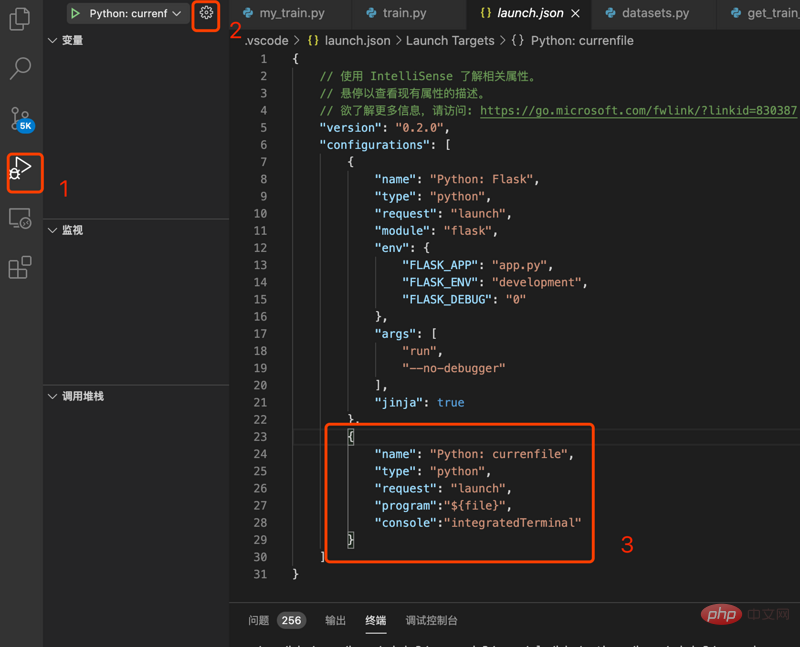Open the Run and Debug view icon
Image resolution: width=800 pixels, height=647 pixels.
tap(22, 169)
